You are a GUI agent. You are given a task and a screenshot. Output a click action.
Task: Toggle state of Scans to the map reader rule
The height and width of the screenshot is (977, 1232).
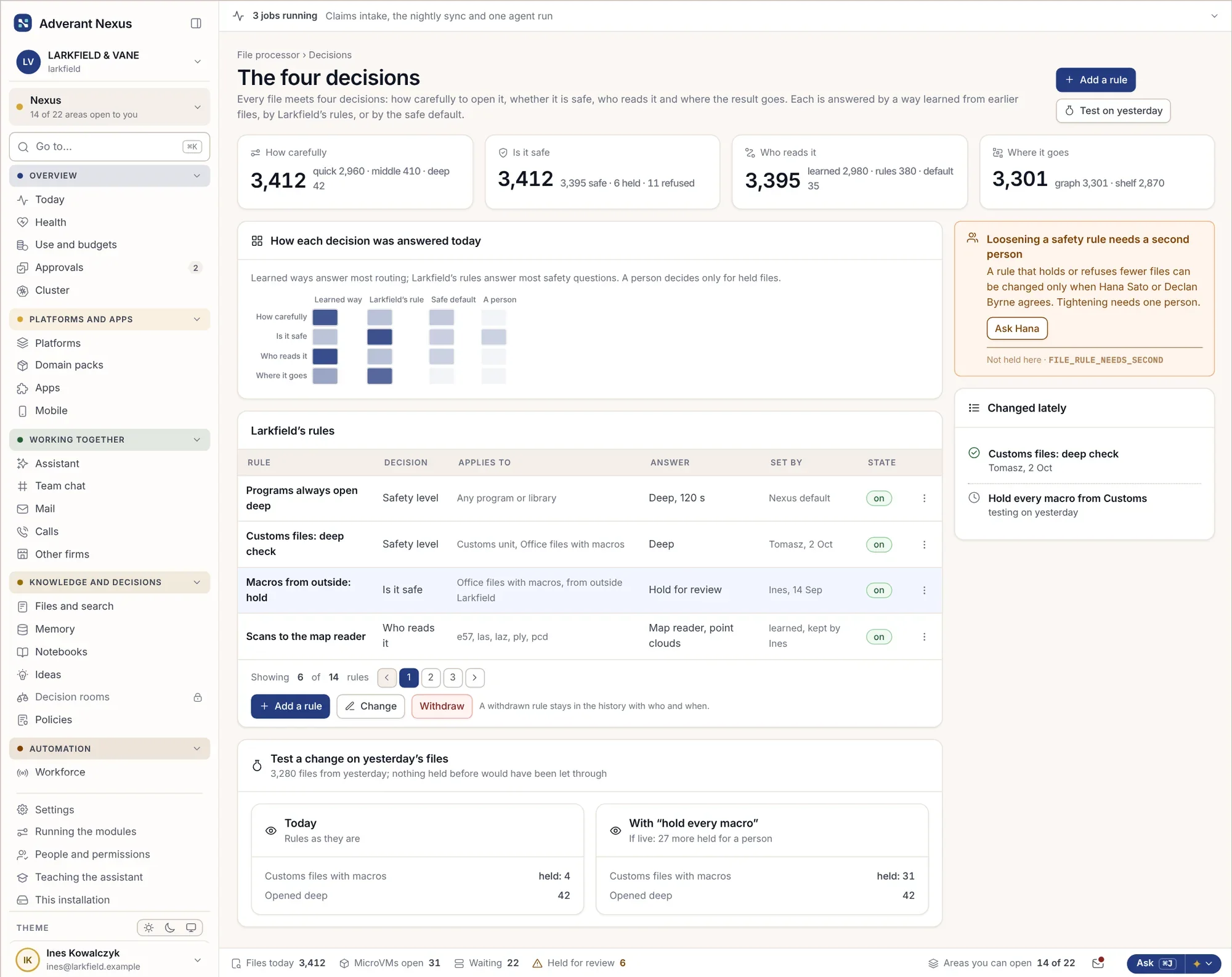(x=878, y=637)
